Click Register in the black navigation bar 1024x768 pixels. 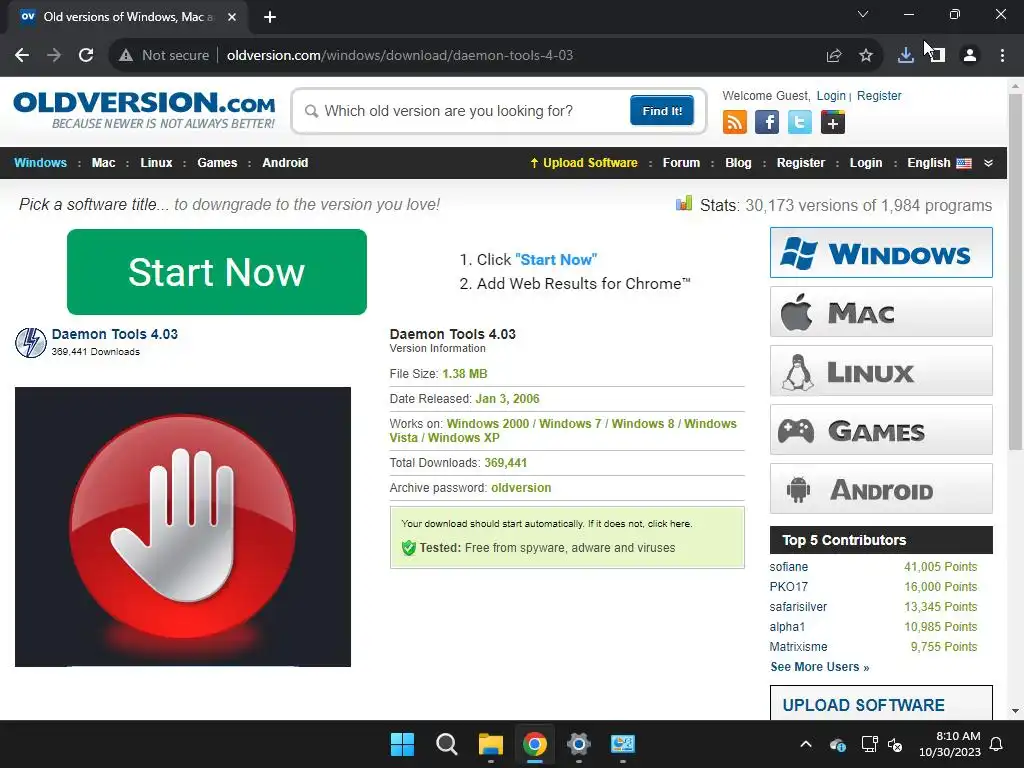[x=801, y=163]
